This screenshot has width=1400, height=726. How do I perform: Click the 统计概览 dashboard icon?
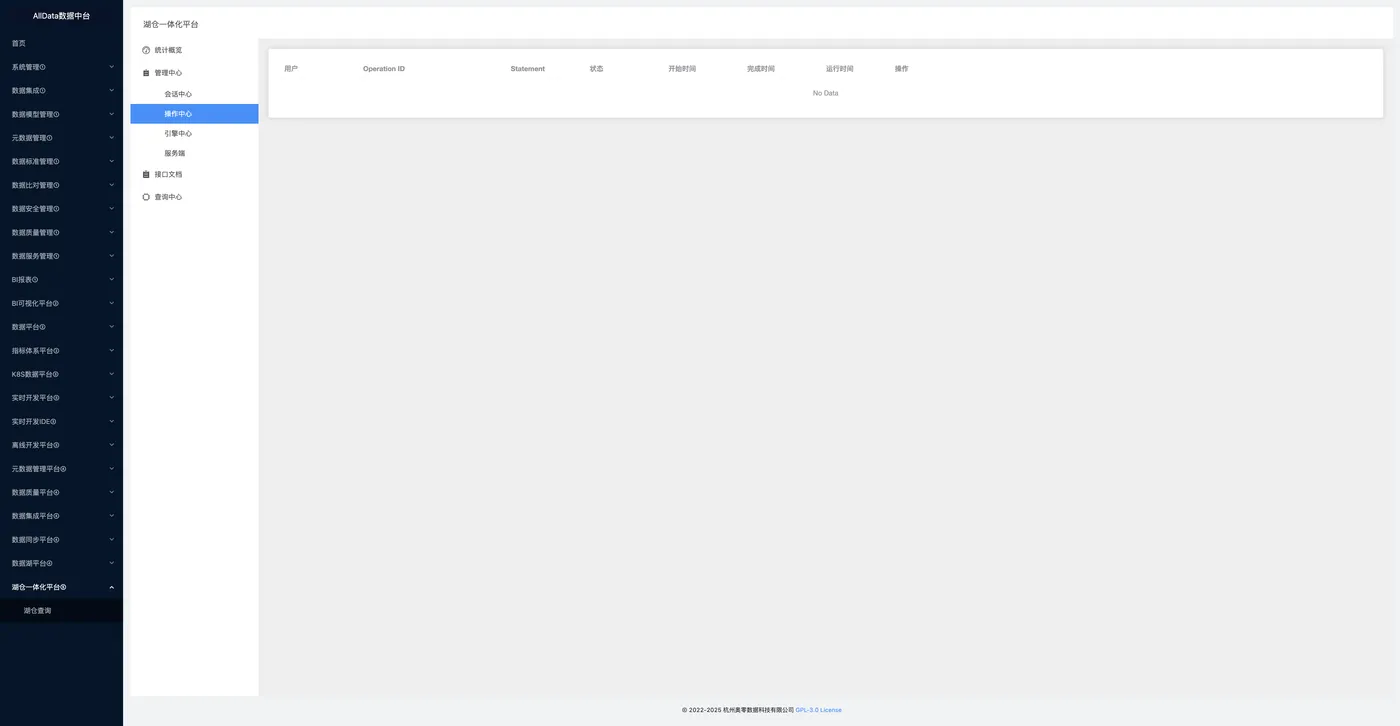click(x=146, y=50)
